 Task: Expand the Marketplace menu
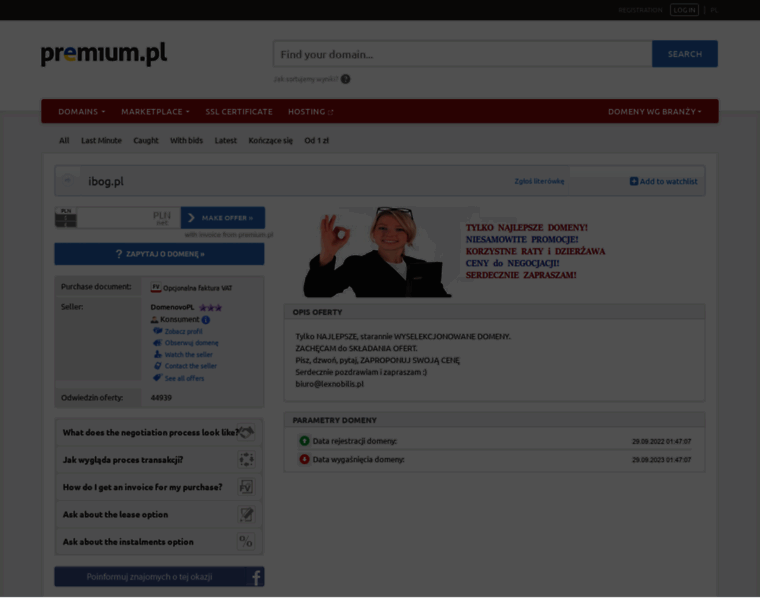click(155, 112)
